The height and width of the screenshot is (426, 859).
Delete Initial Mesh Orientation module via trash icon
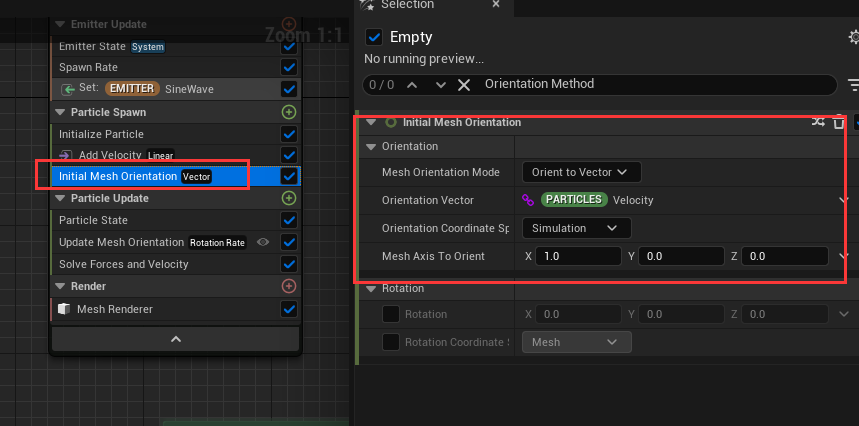pos(839,122)
